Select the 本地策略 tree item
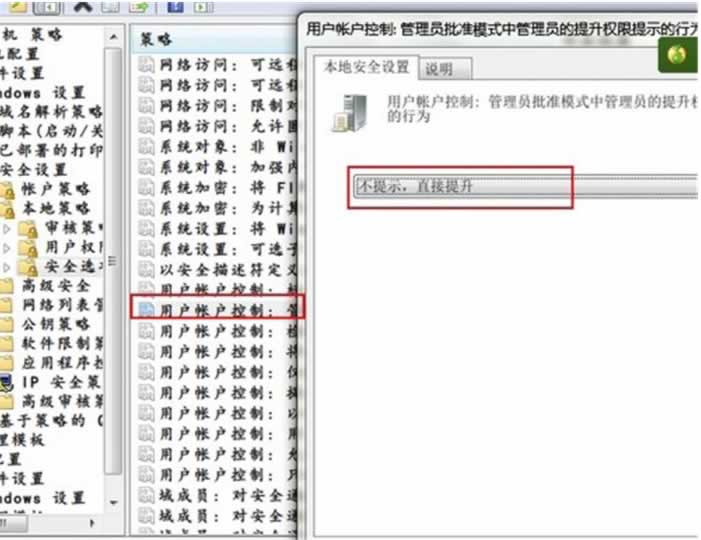The height and width of the screenshot is (540, 701). click(56, 209)
